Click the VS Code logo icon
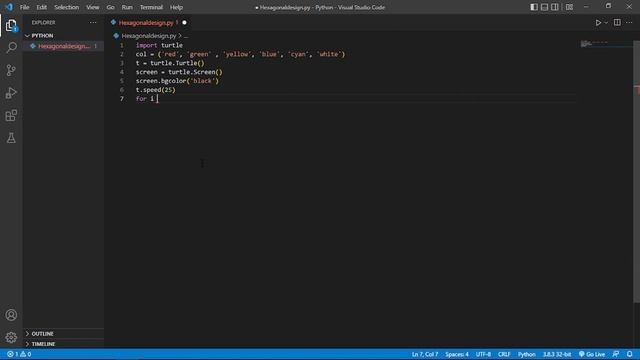 (x=9, y=7)
